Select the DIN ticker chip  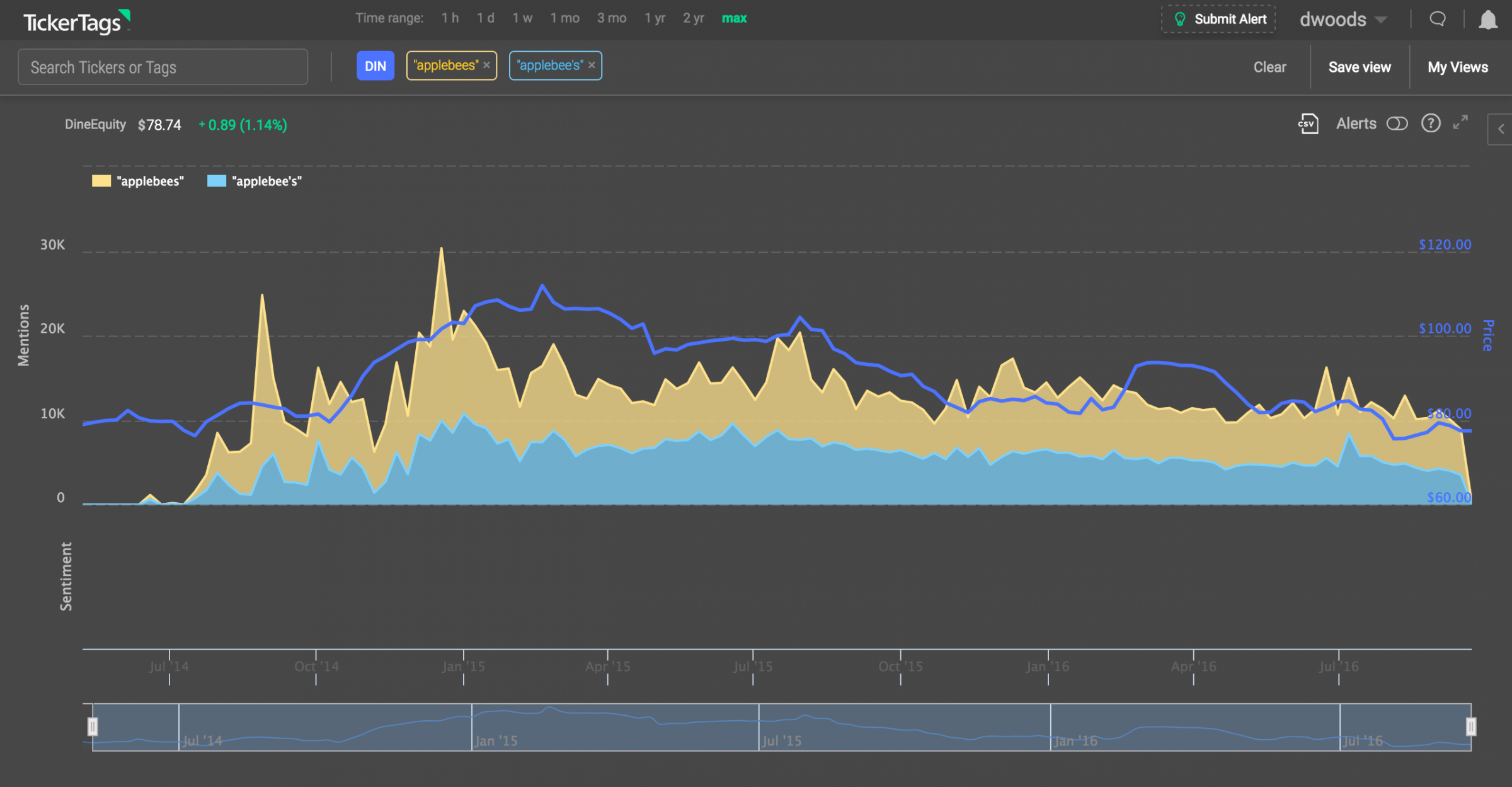click(375, 66)
